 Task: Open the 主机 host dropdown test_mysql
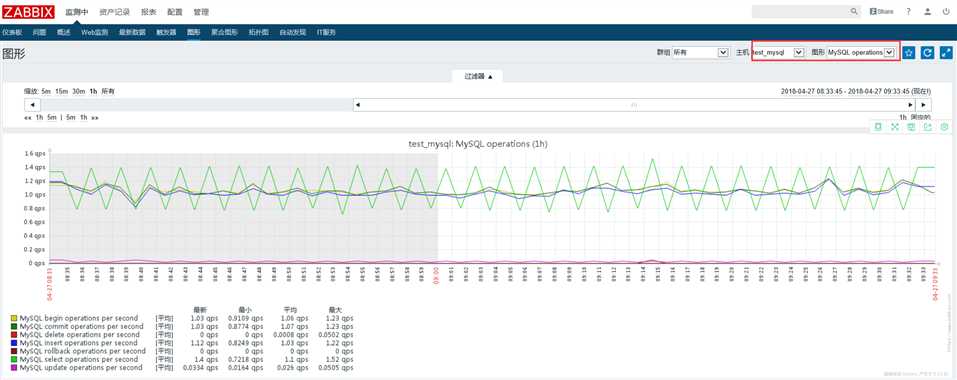coord(778,53)
